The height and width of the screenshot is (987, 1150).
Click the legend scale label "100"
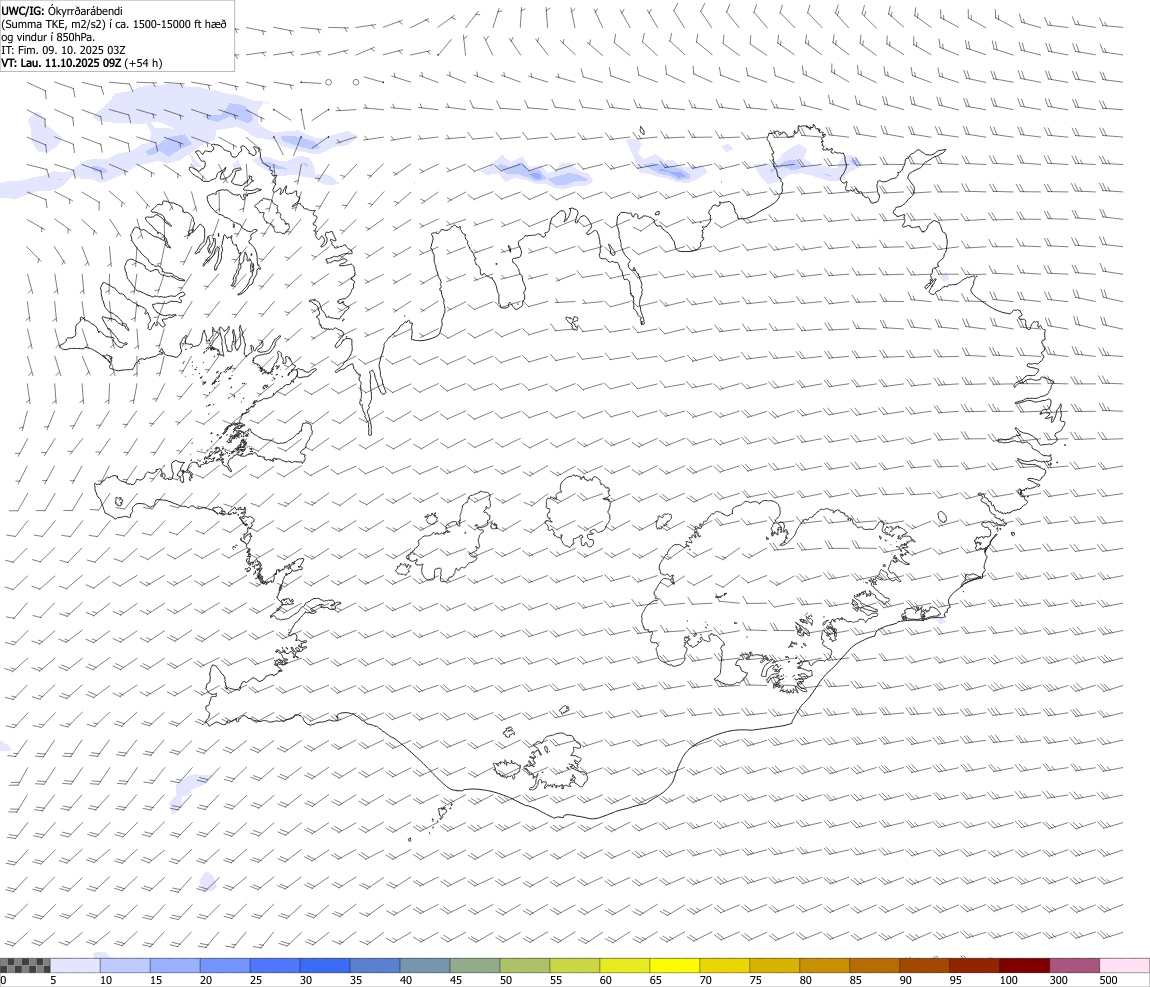[x=1008, y=980]
